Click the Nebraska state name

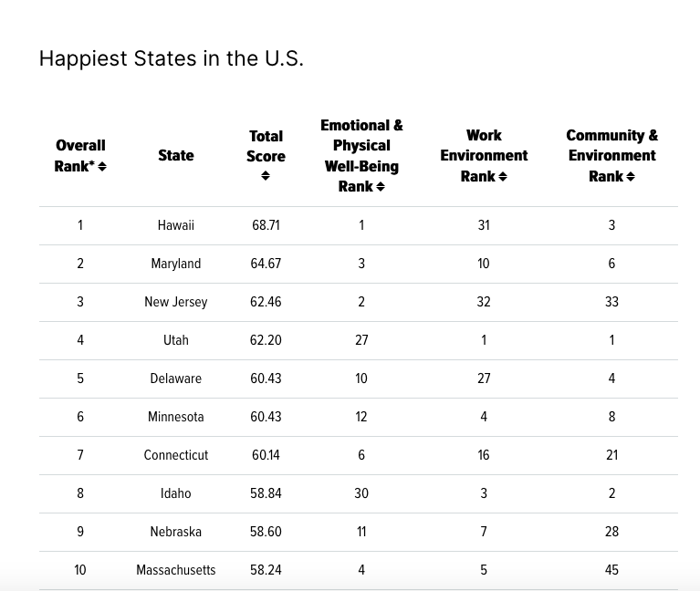(x=176, y=532)
